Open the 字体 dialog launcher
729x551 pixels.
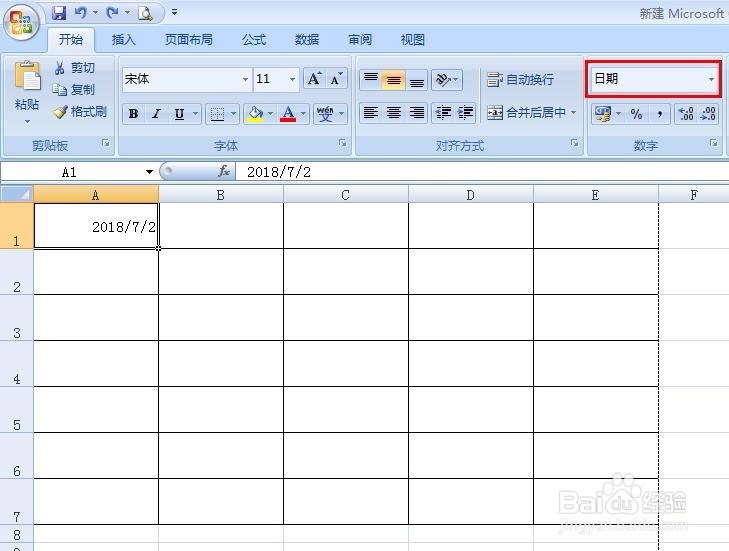[343, 143]
